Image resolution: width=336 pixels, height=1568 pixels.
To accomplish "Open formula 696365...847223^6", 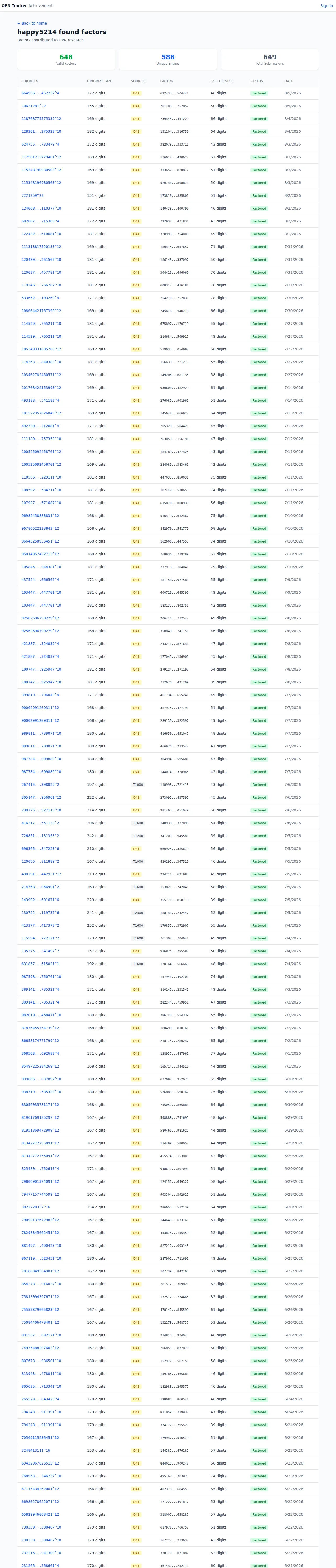I will [40, 849].
